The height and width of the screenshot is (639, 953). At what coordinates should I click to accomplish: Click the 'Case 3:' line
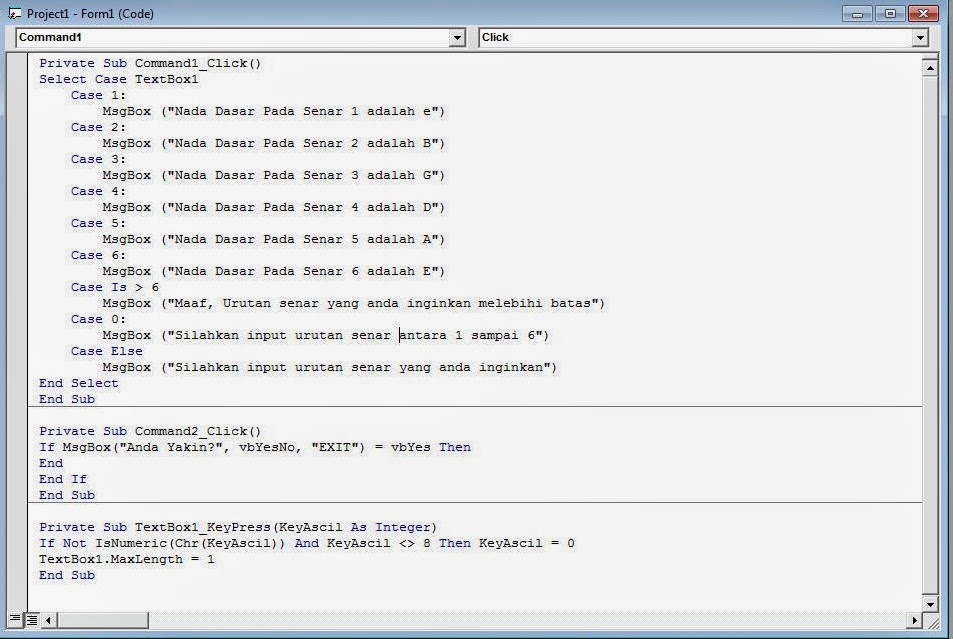(x=98, y=159)
